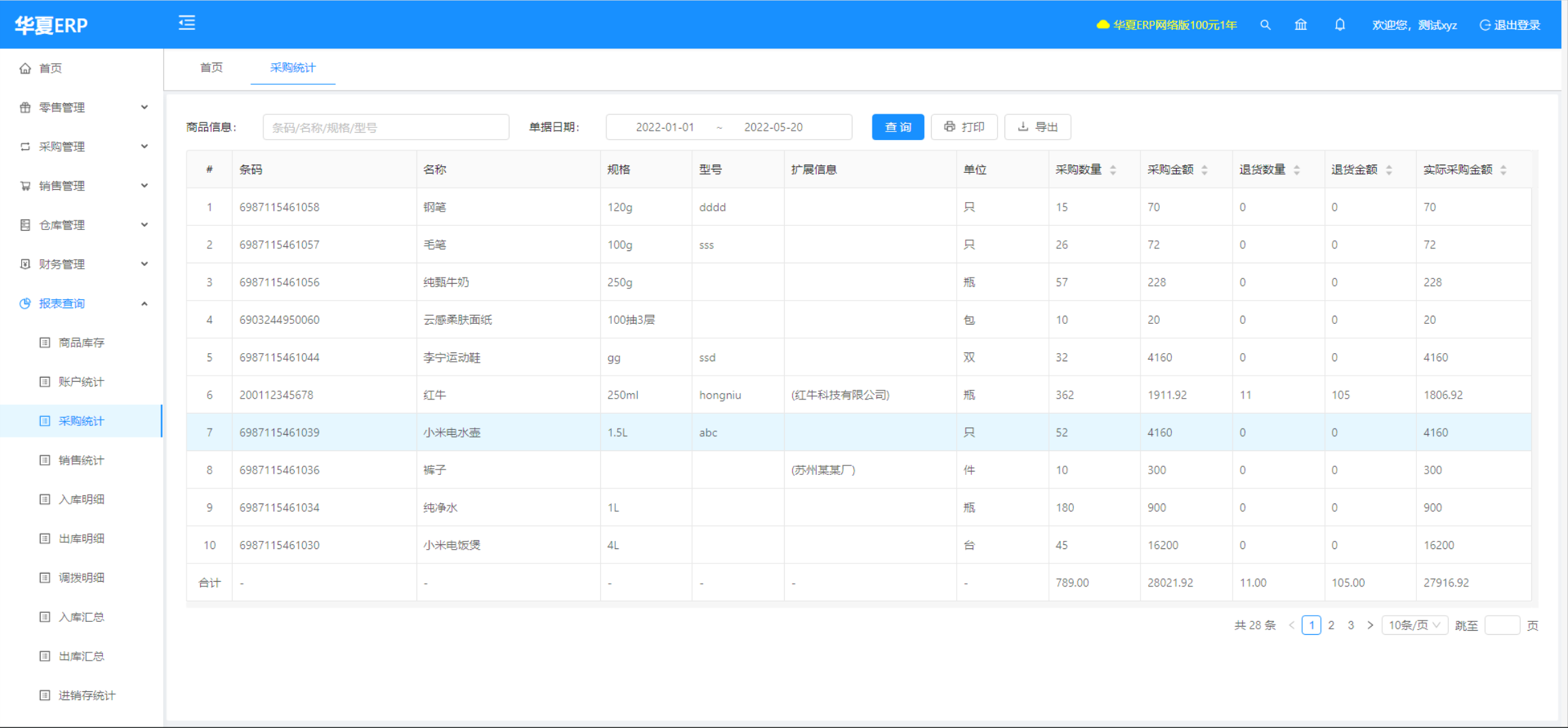Click the icon beside 进销存统计
1568x728 pixels.
tap(45, 695)
